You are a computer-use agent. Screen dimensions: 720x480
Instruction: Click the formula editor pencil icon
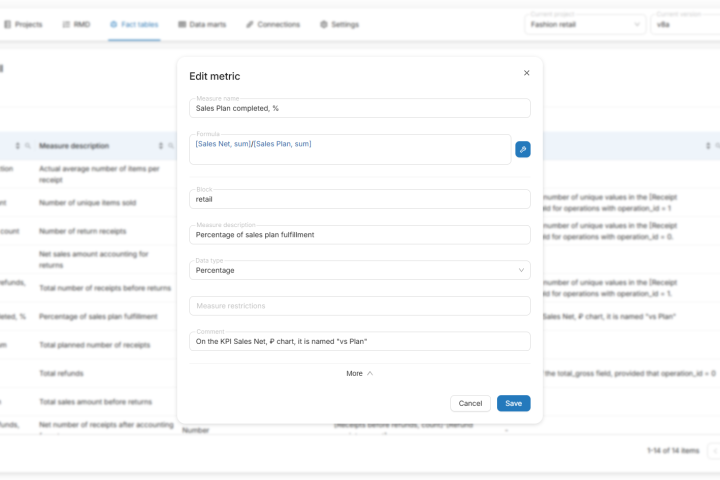pos(522,149)
